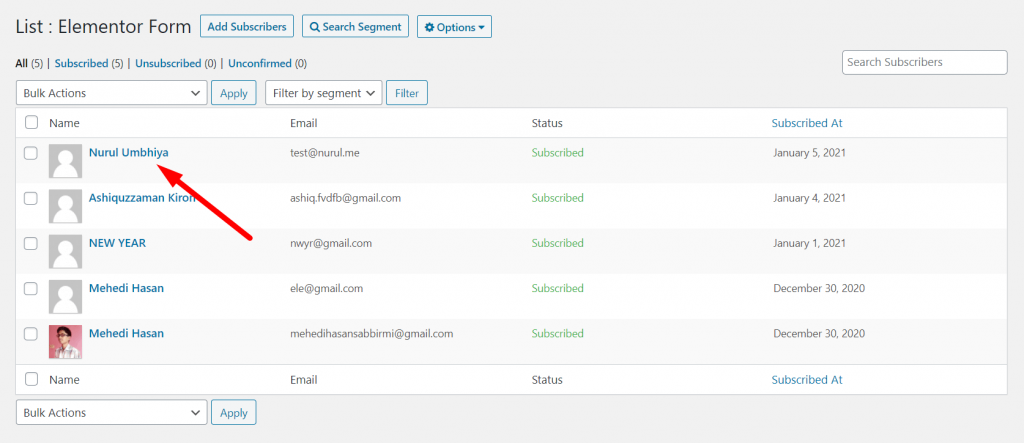Click the Add Subscribers button
The height and width of the screenshot is (443, 1024).
tap(247, 27)
